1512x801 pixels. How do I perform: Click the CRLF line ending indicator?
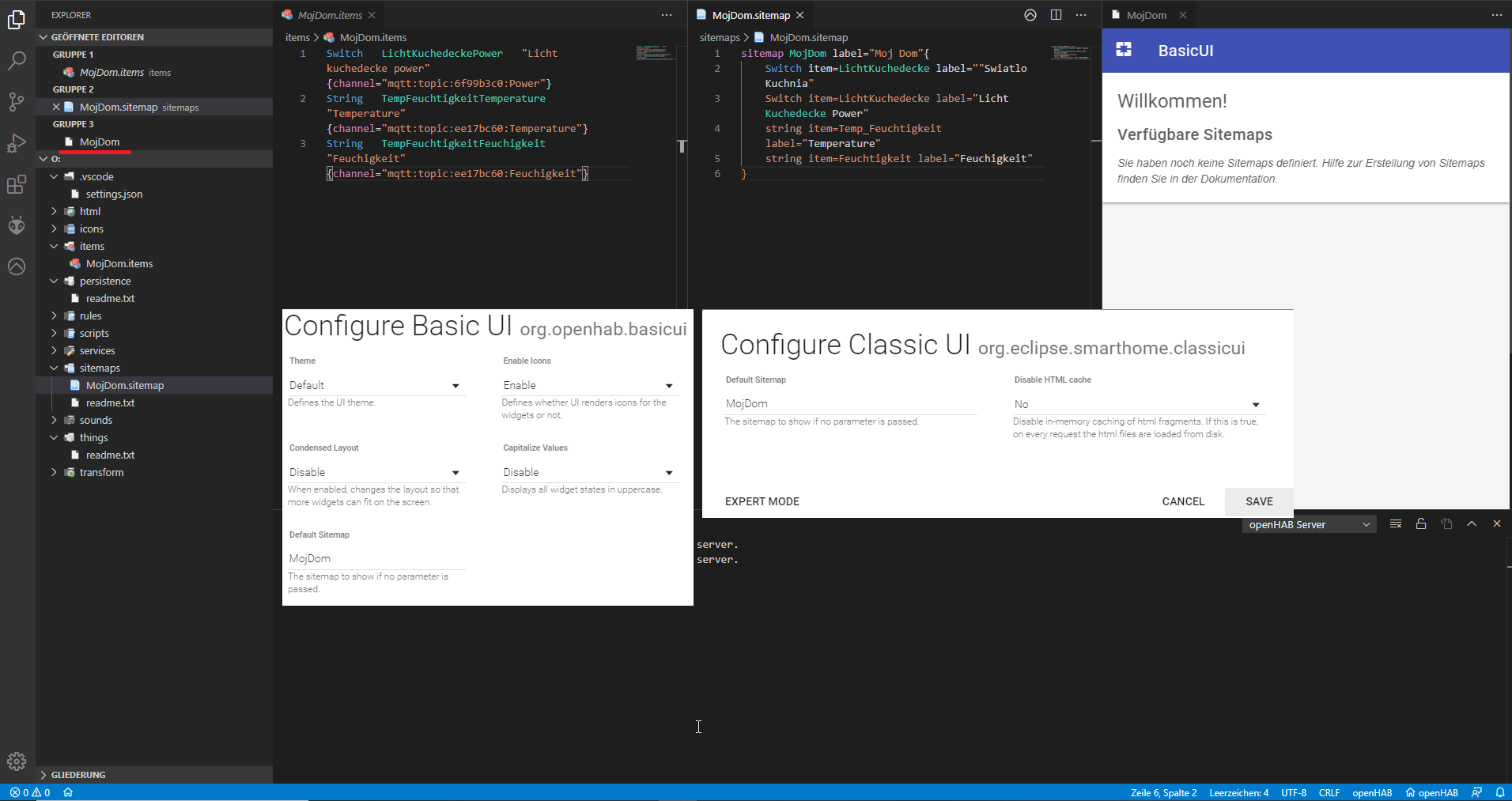point(1329,792)
